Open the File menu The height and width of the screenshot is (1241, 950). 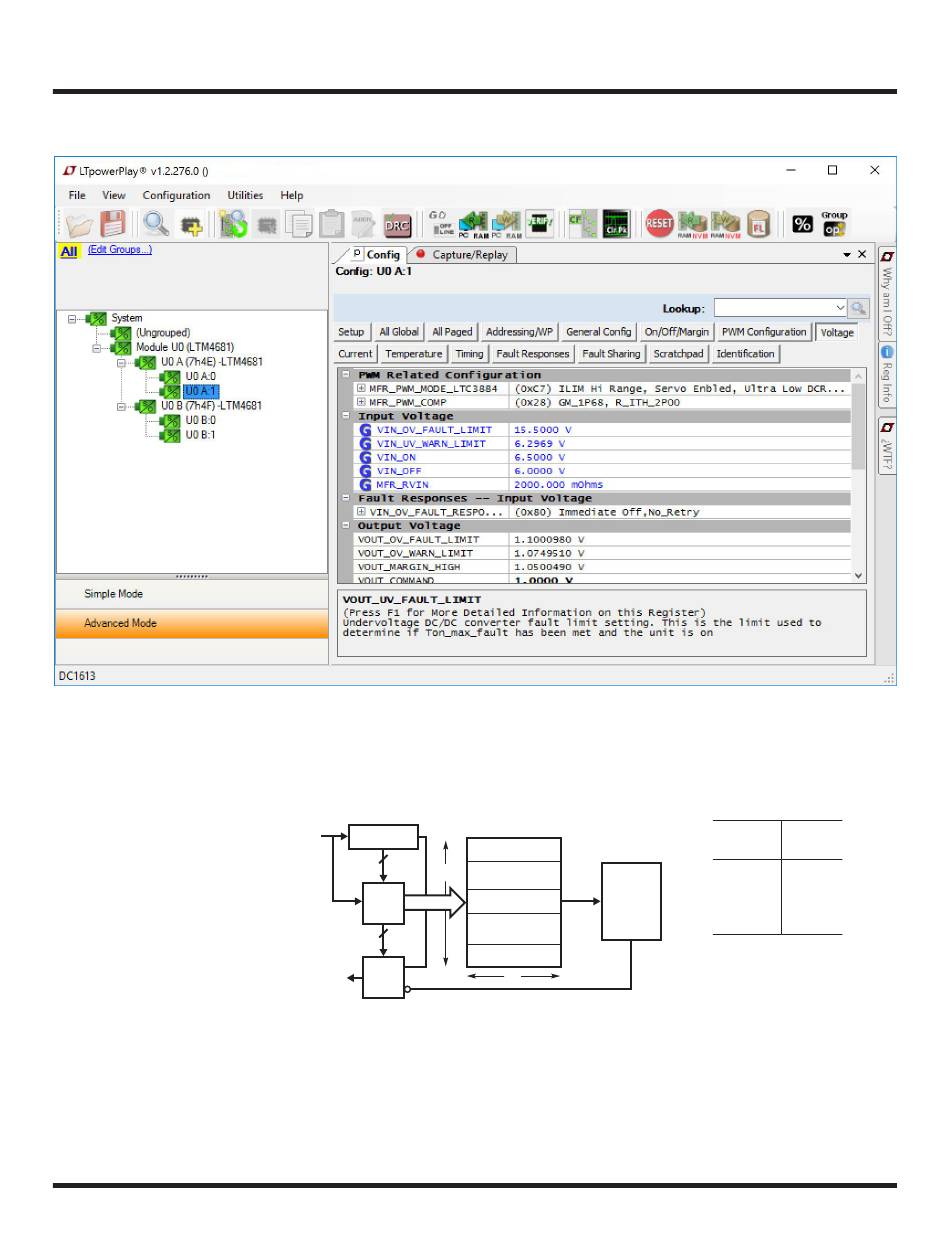77,196
